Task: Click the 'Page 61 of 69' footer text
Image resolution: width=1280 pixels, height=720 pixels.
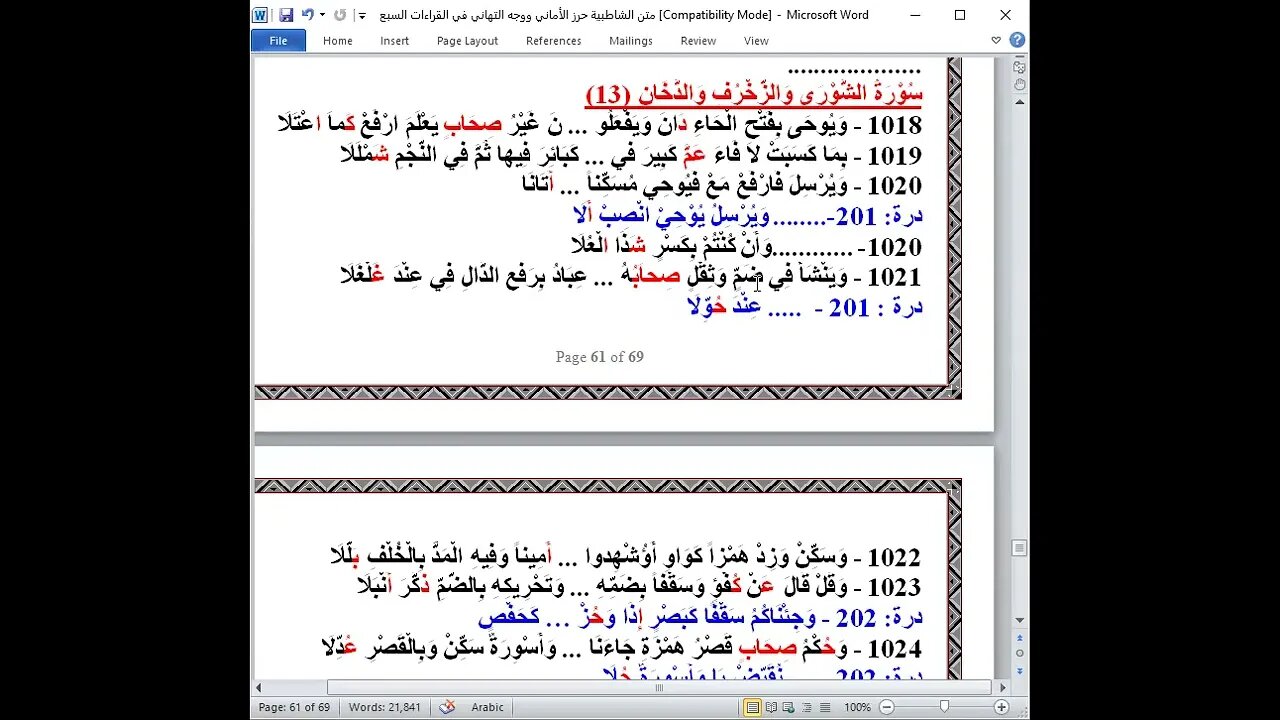Action: (599, 357)
